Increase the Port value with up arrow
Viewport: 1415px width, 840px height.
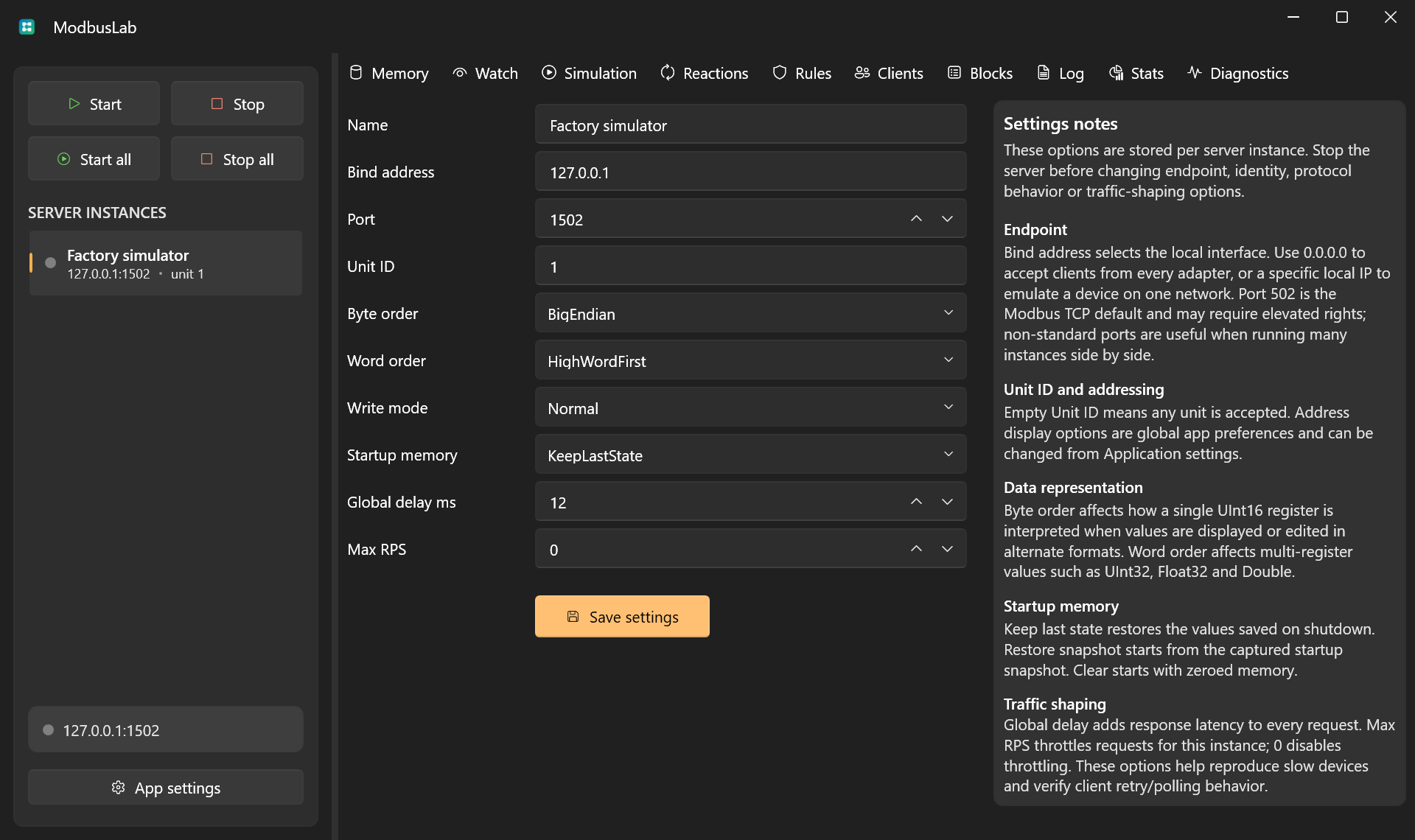(x=916, y=219)
